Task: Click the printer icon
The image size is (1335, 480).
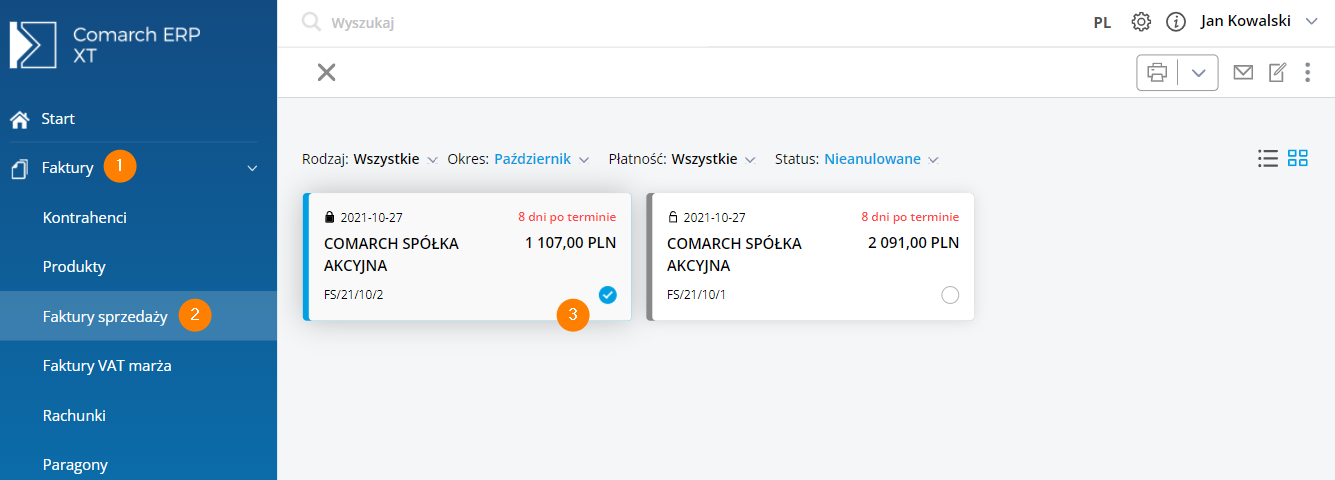Action: 1157,73
